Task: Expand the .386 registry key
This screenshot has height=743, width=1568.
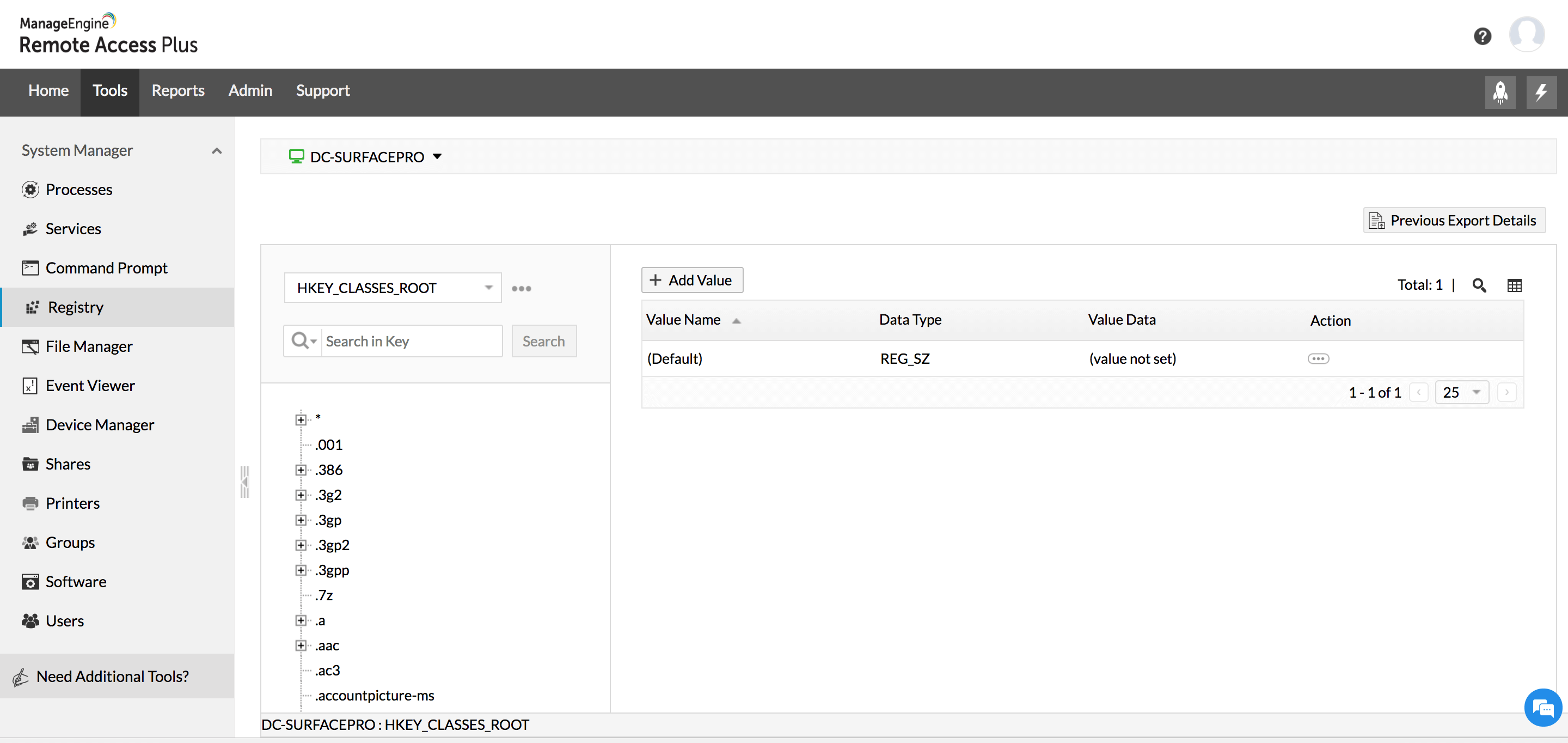Action: click(301, 470)
